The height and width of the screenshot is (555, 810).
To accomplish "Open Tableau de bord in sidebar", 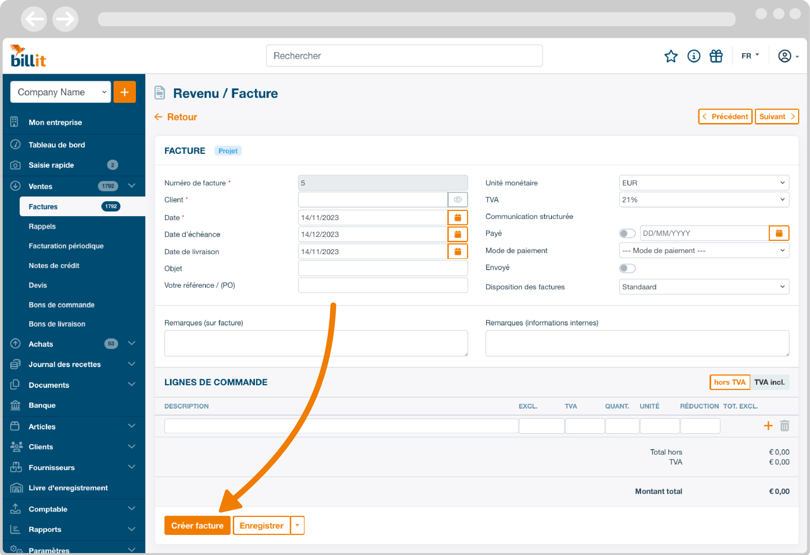I will (57, 145).
